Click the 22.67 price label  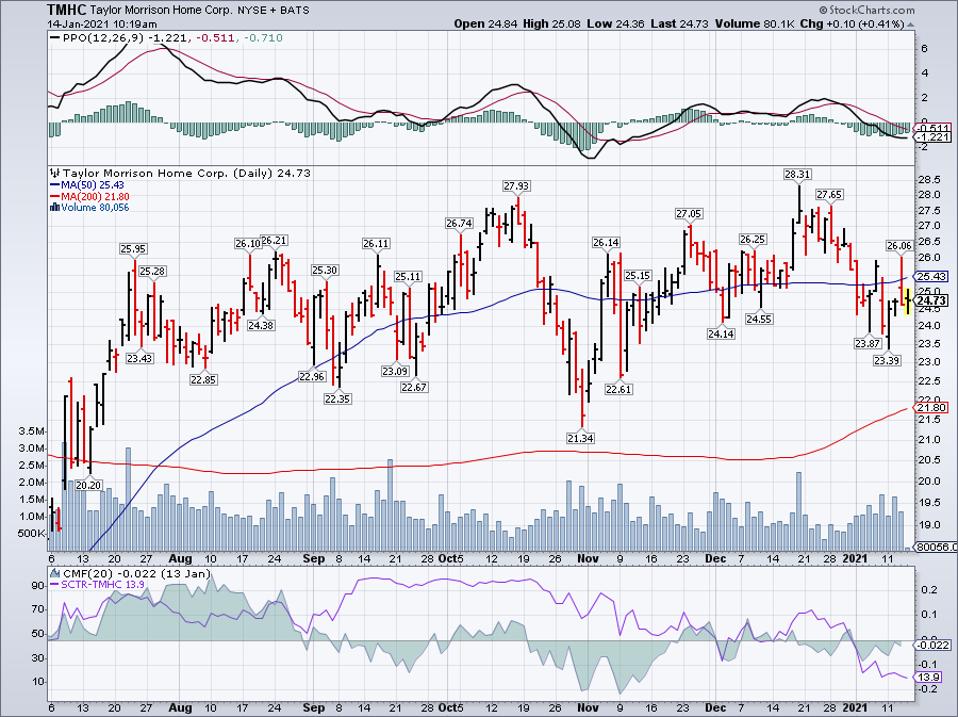414,387
